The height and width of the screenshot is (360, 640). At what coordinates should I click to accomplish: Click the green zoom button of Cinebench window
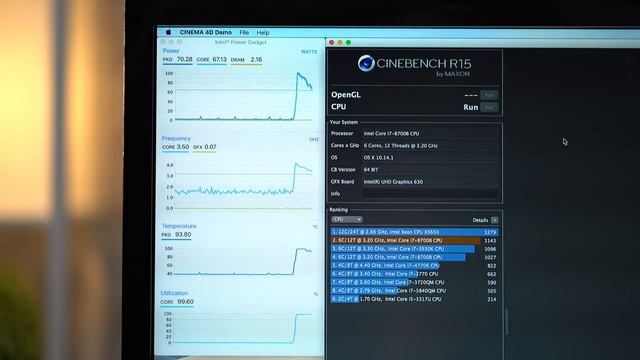point(348,42)
